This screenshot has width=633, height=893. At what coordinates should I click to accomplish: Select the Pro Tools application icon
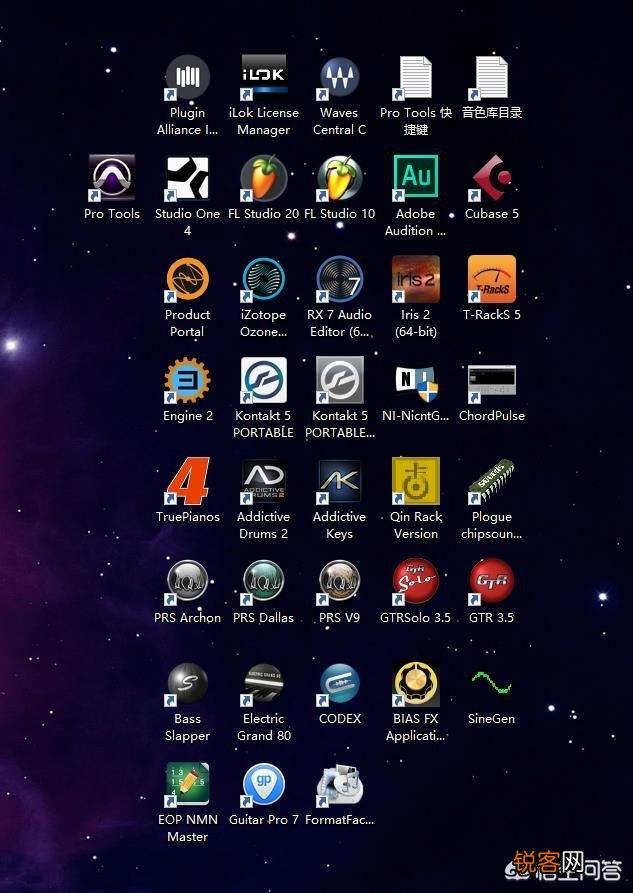coord(112,178)
